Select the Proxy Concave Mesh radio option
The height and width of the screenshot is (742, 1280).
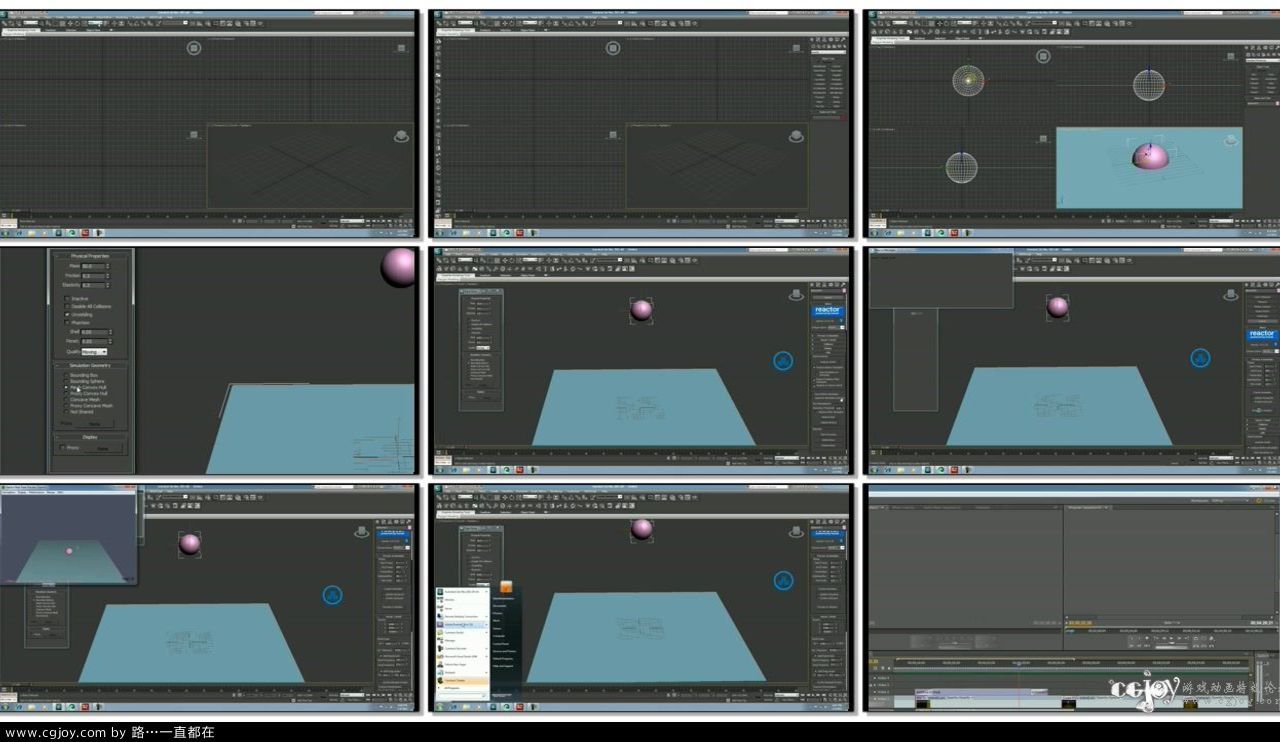tap(66, 406)
